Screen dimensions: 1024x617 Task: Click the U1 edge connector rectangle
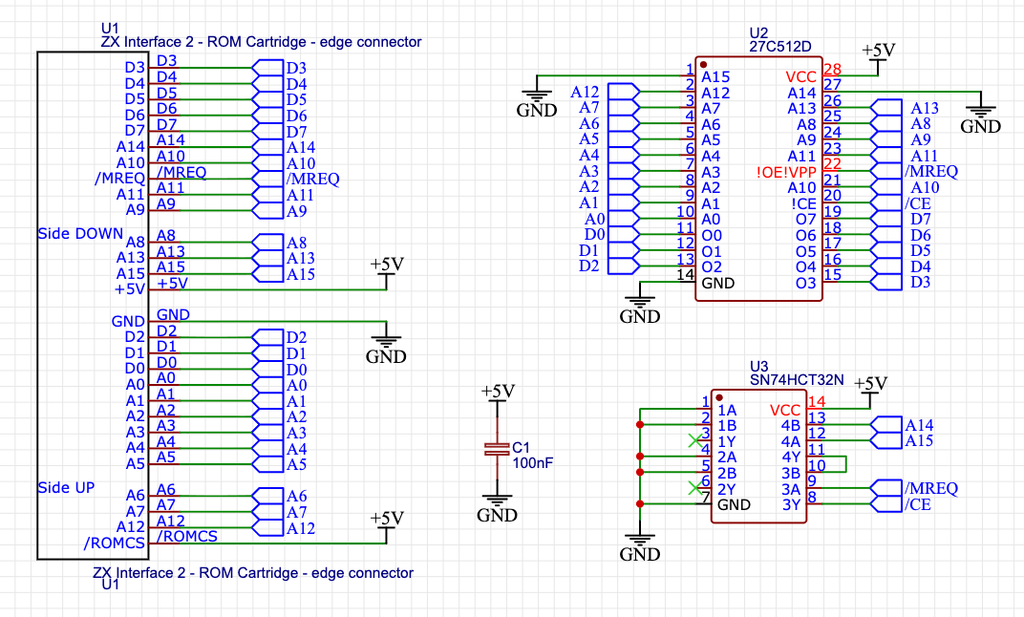[x=93, y=306]
